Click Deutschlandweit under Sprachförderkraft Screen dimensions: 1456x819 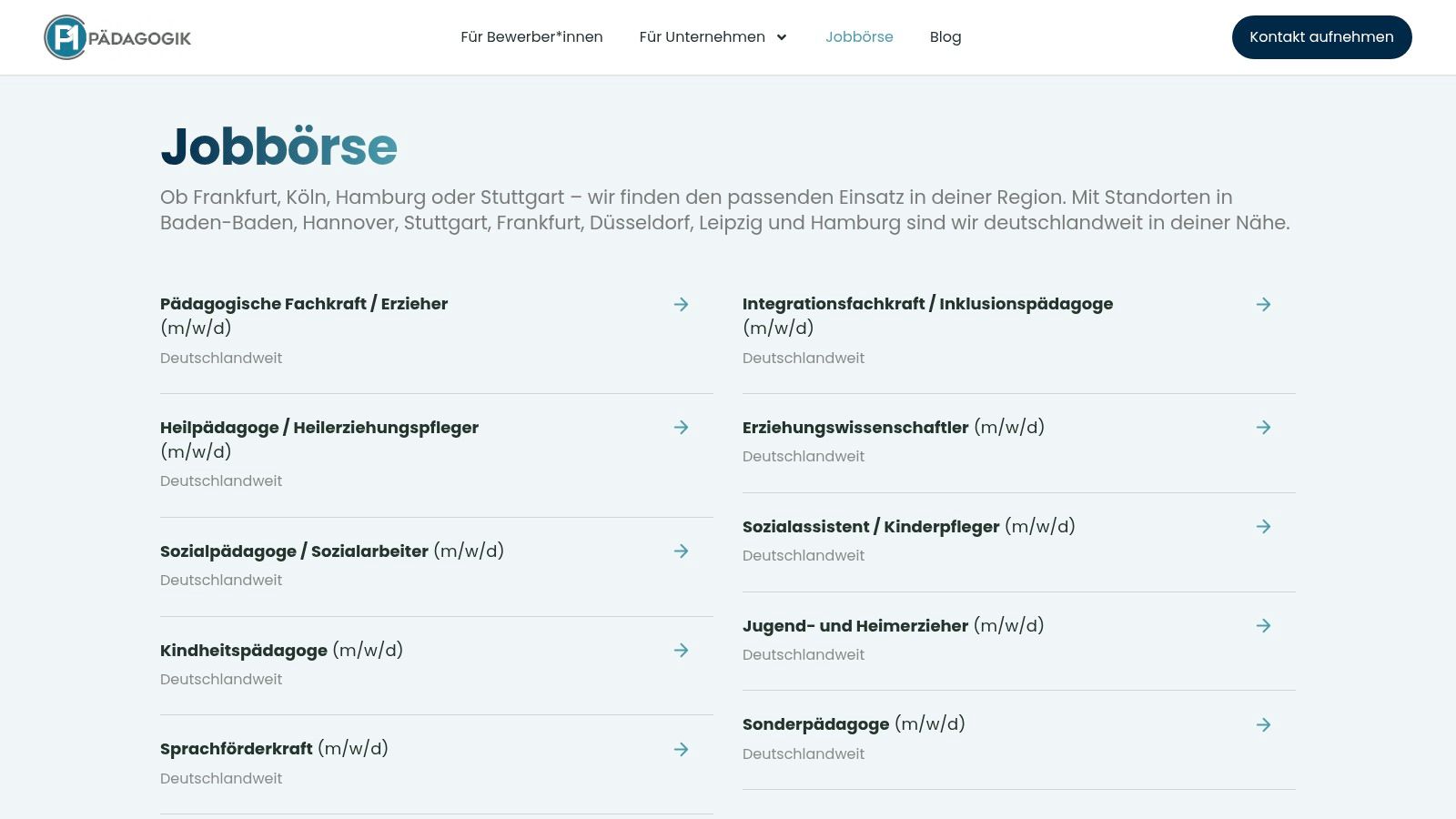(221, 778)
